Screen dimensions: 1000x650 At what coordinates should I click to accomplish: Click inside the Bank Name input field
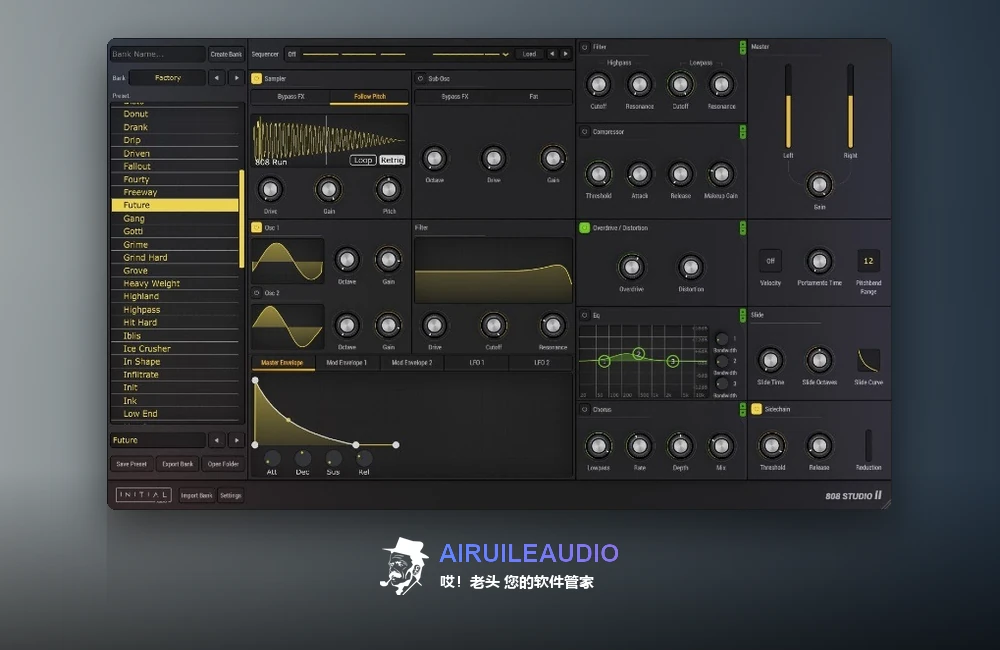(158, 54)
